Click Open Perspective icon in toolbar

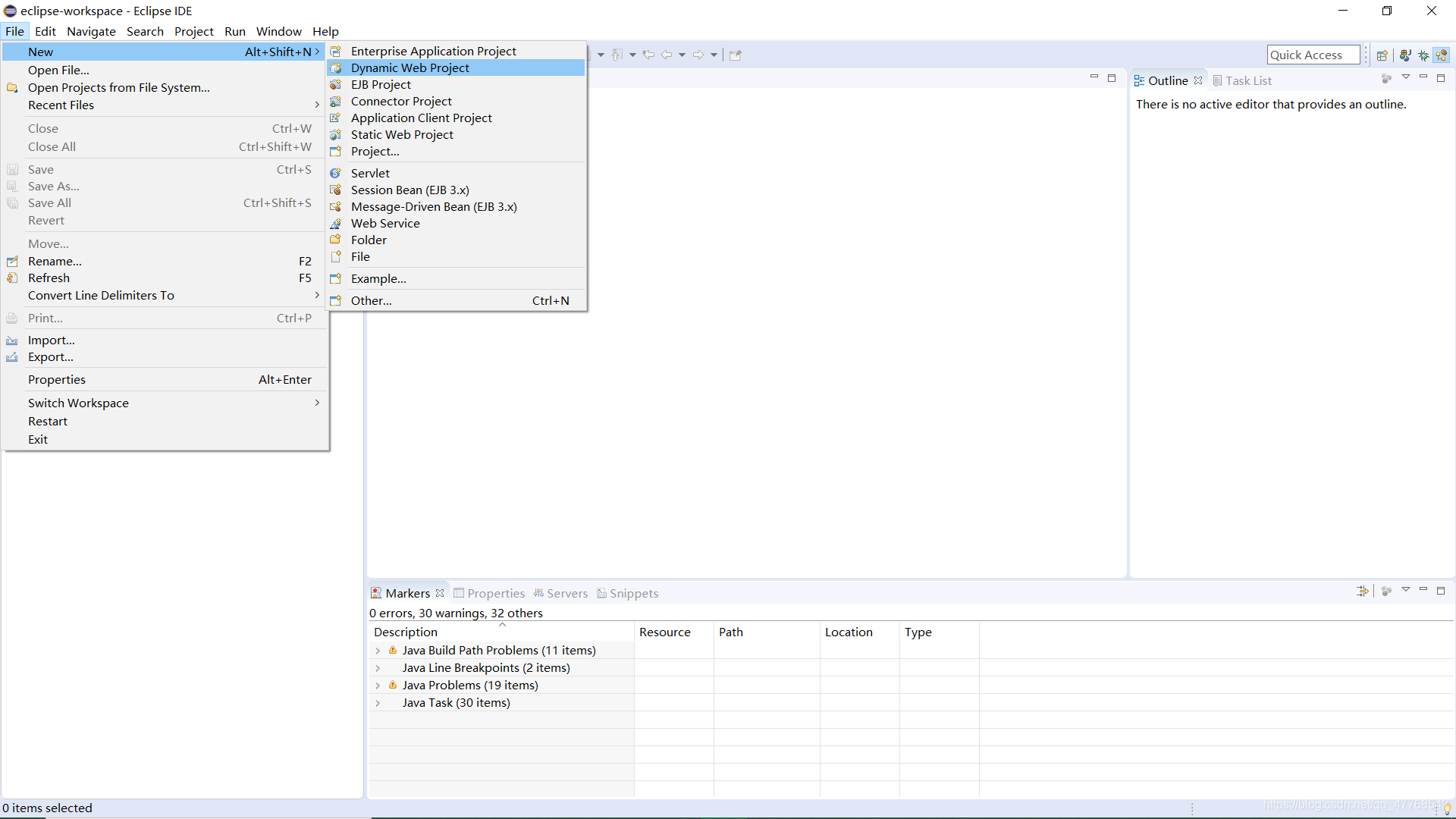click(x=1382, y=55)
